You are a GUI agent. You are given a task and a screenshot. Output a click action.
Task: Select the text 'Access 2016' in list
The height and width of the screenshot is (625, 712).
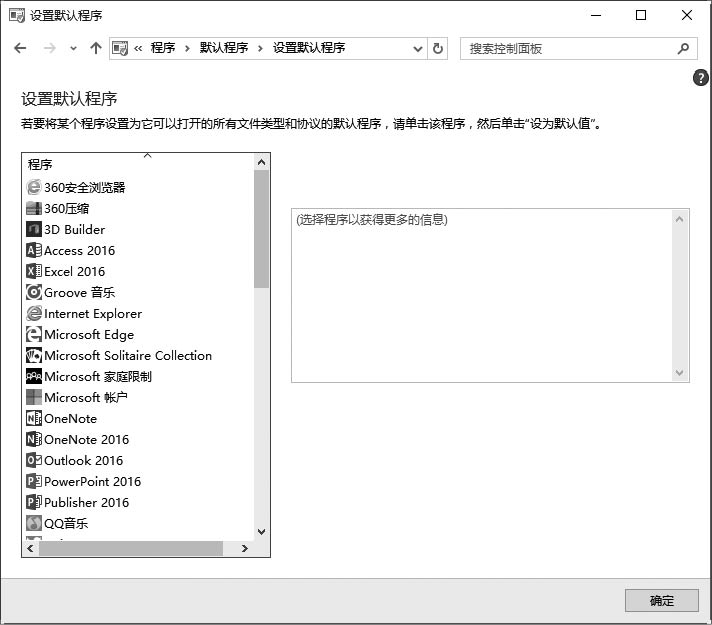79,251
